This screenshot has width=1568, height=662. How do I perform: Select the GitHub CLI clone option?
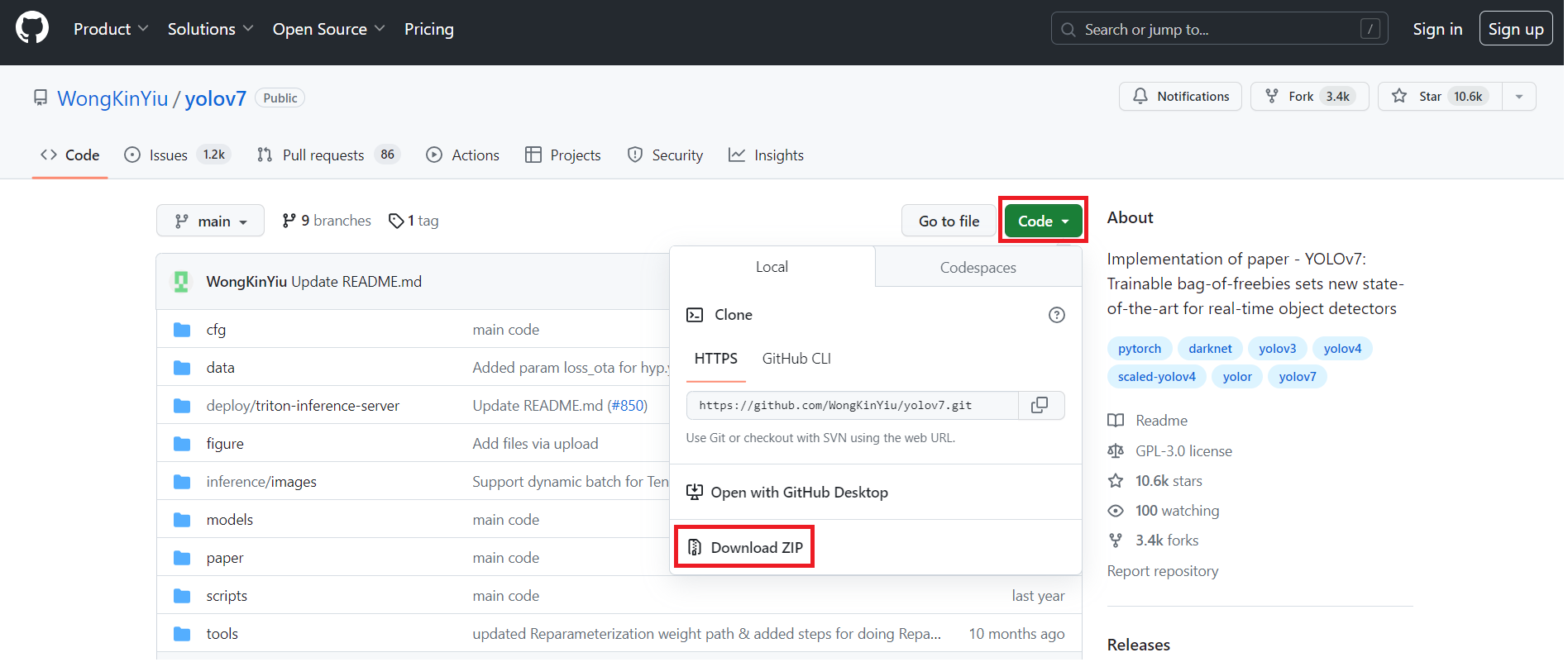click(x=796, y=359)
